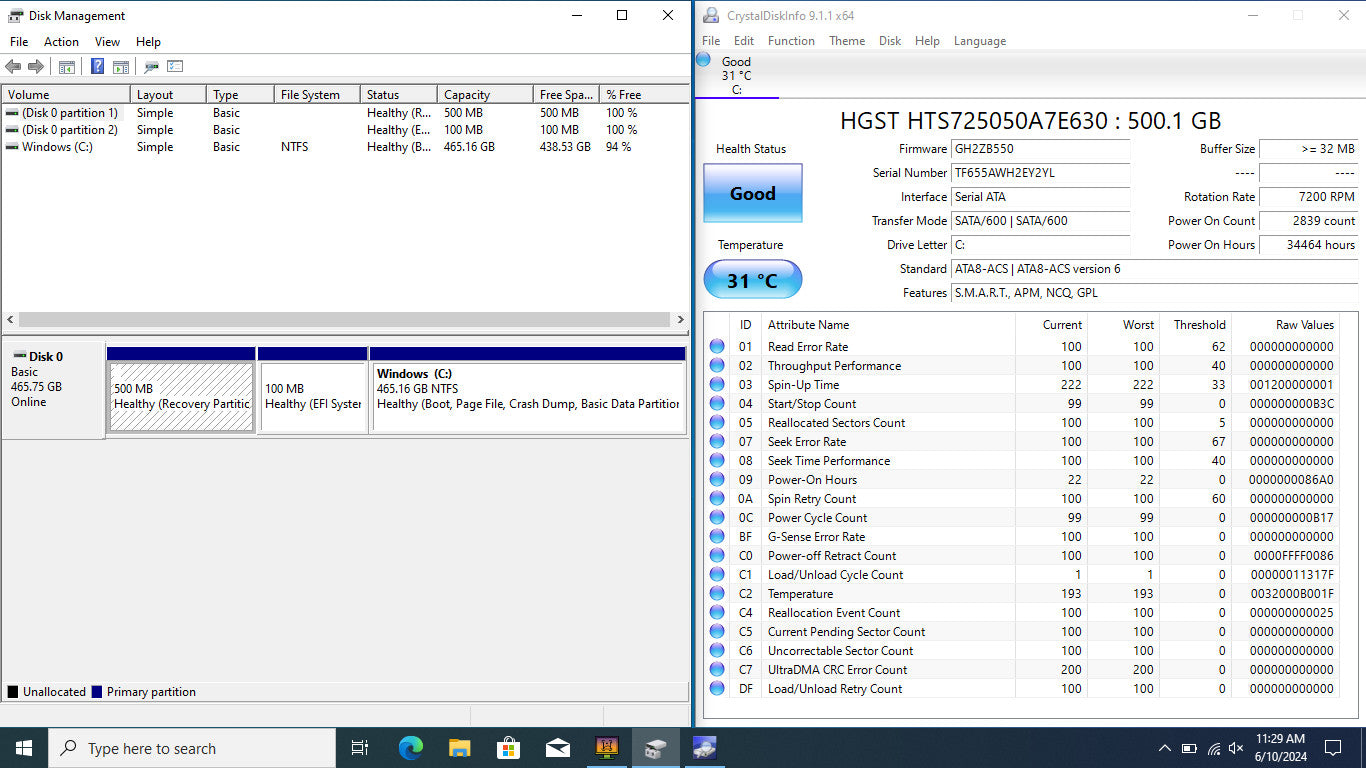Click the Help icon in Disk Management toolbar

(97, 67)
